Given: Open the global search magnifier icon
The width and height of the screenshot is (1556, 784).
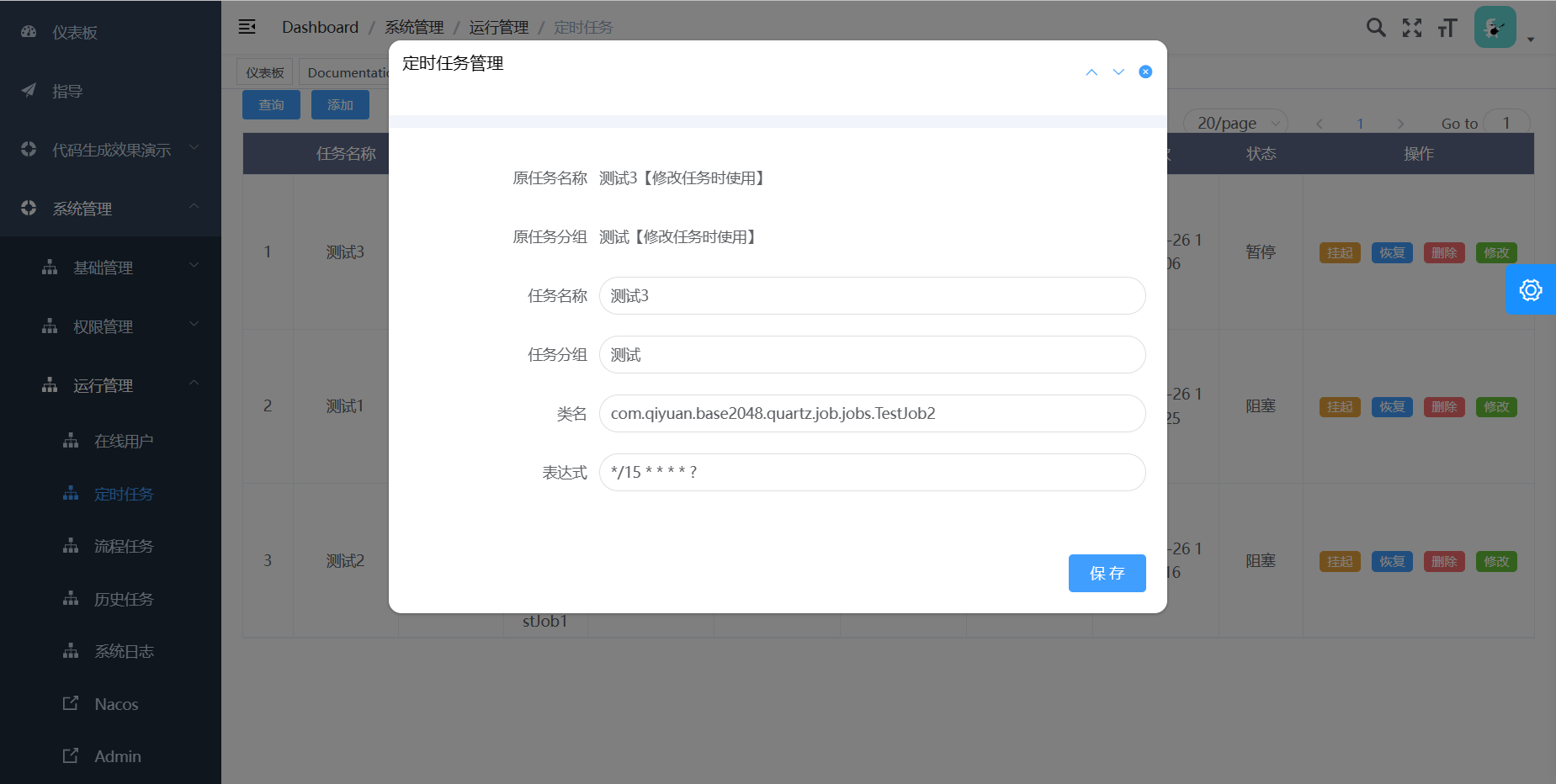Looking at the screenshot, I should pos(1376,27).
